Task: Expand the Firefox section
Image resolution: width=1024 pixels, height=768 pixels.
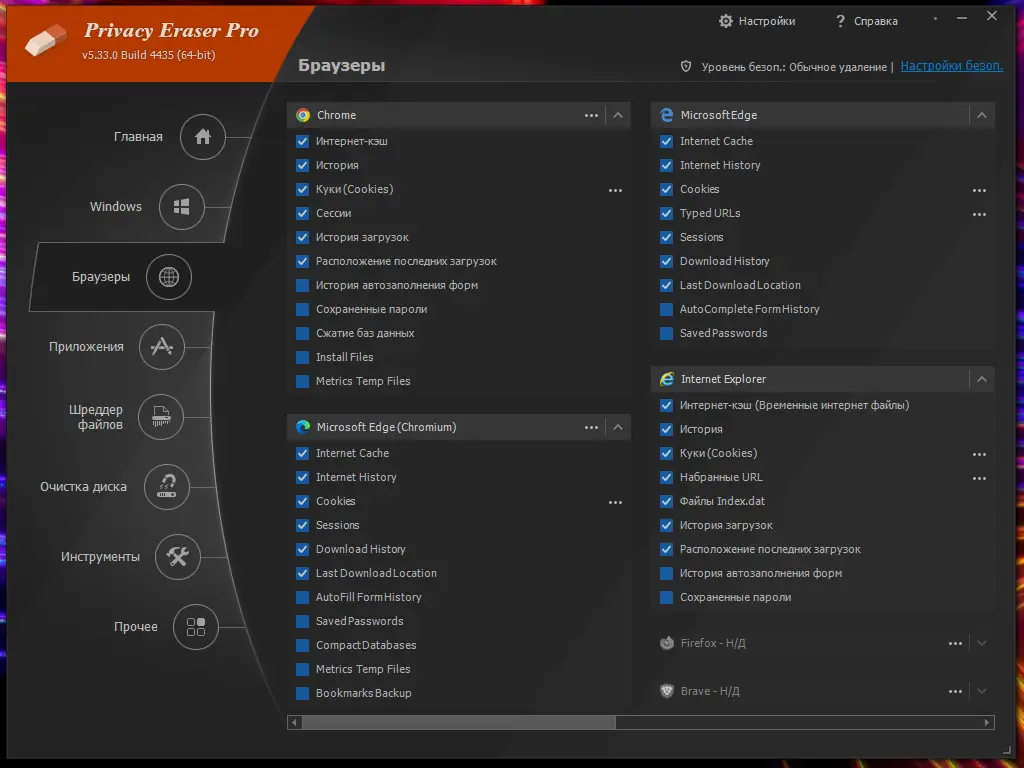Action: click(x=982, y=643)
